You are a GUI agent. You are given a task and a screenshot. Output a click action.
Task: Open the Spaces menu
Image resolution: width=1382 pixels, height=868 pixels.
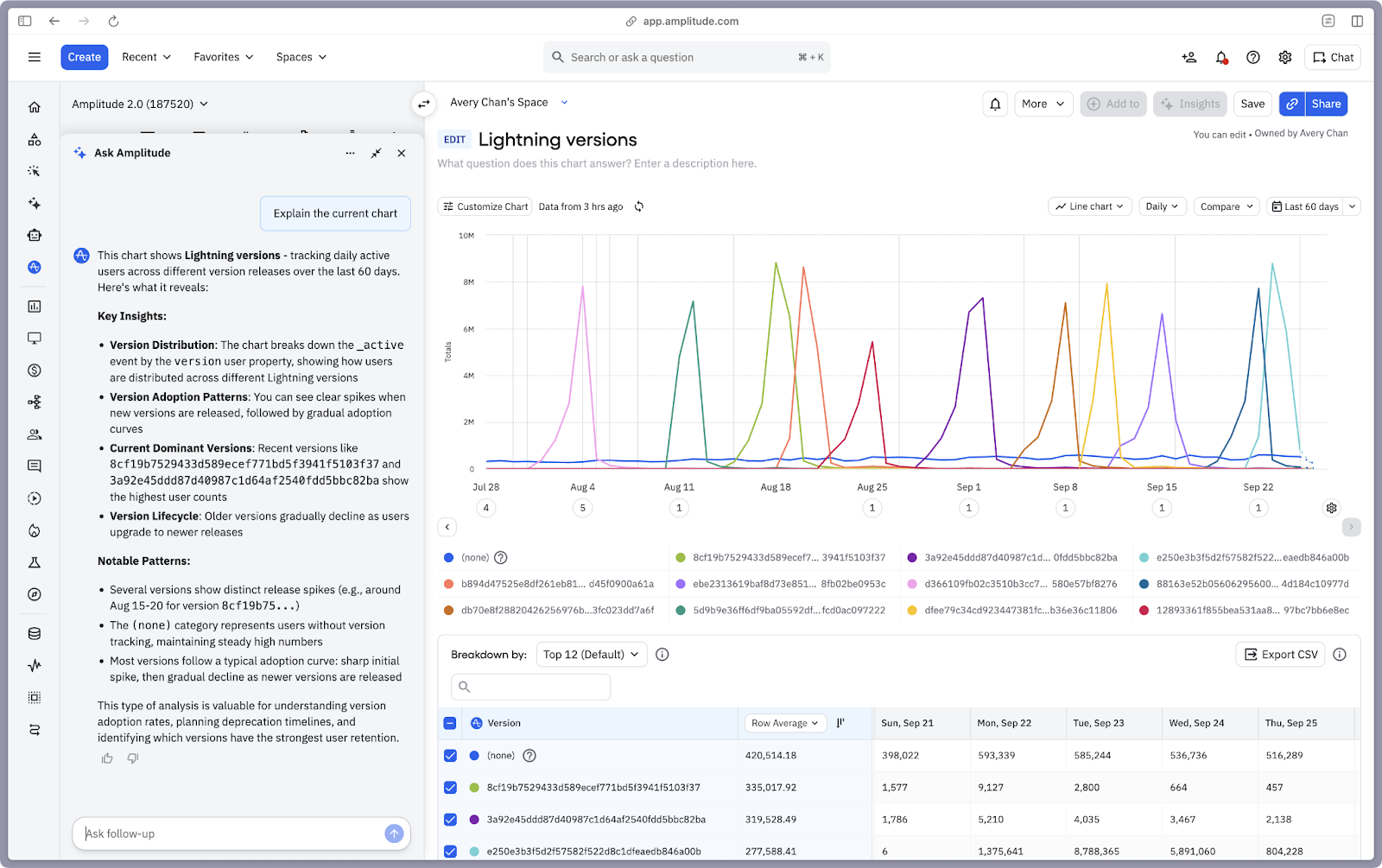[301, 57]
